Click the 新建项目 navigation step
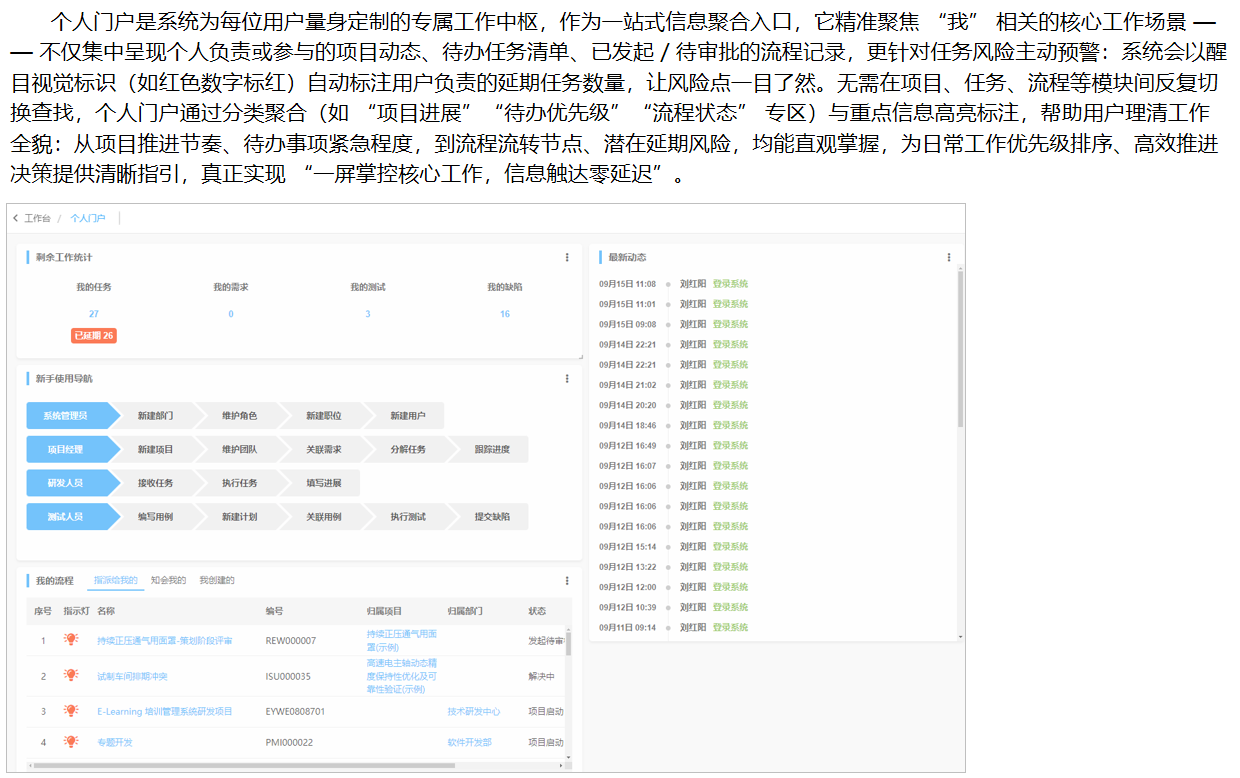 (157, 449)
